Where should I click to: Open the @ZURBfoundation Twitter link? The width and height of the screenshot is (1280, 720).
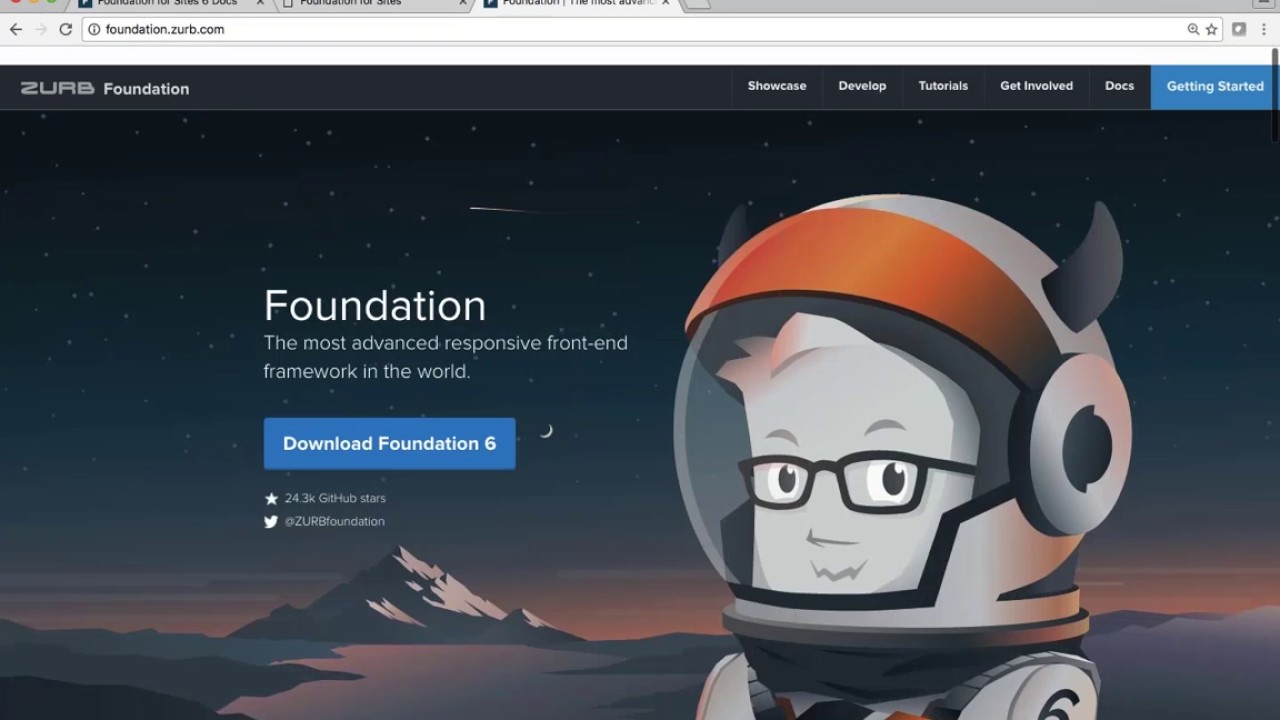tap(334, 521)
